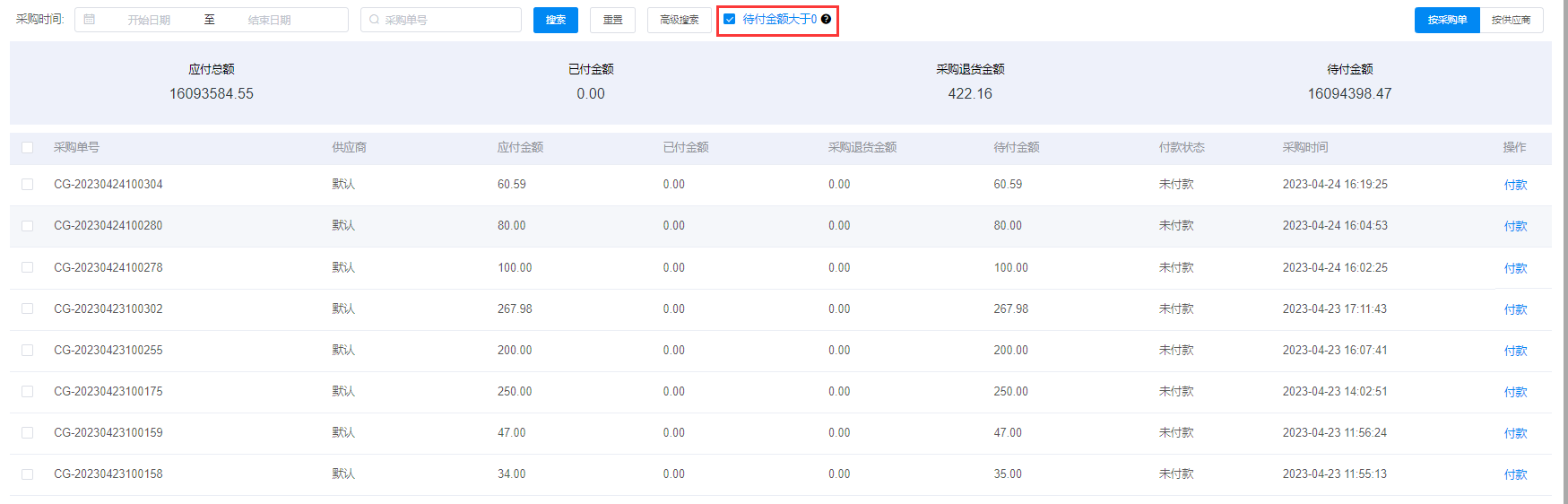The image size is (1568, 504).
Task: Toggle the 待付金额大于0 checkbox
Action: click(x=730, y=19)
